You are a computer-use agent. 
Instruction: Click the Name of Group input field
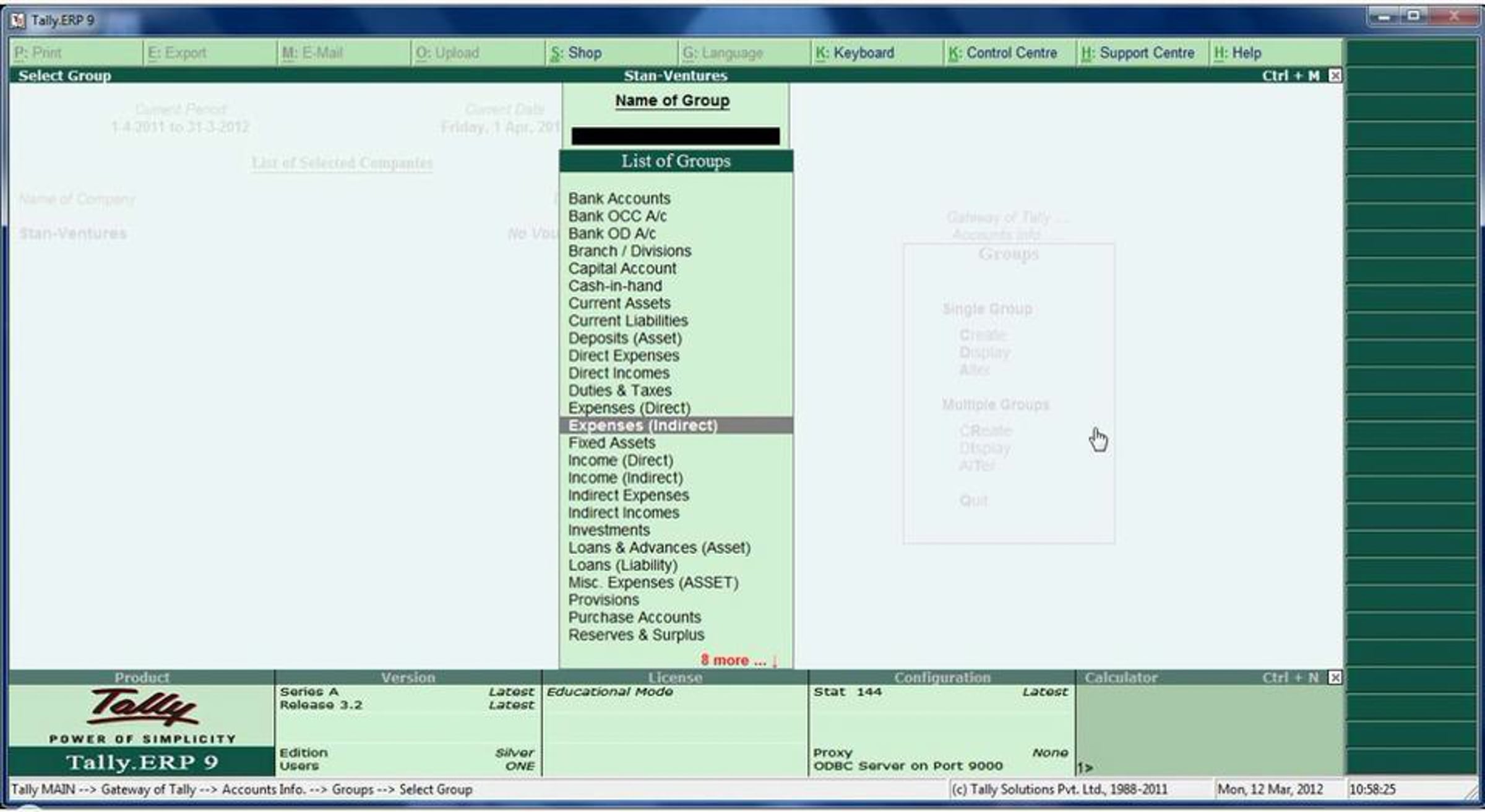tap(676, 136)
